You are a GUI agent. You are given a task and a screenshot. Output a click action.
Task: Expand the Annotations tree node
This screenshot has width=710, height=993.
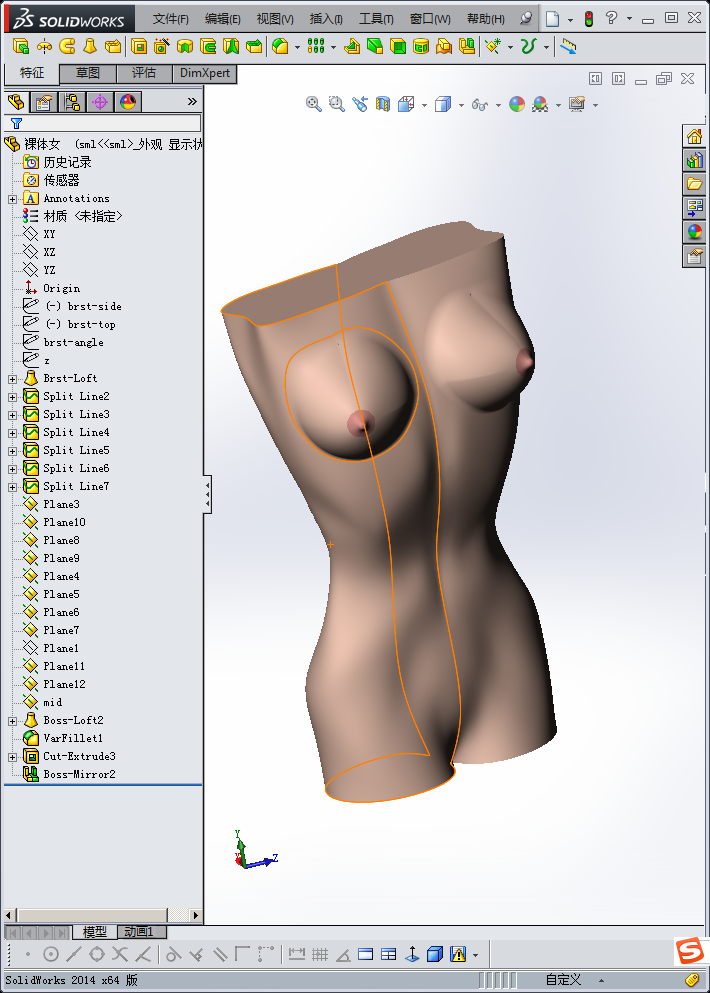(x=12, y=199)
